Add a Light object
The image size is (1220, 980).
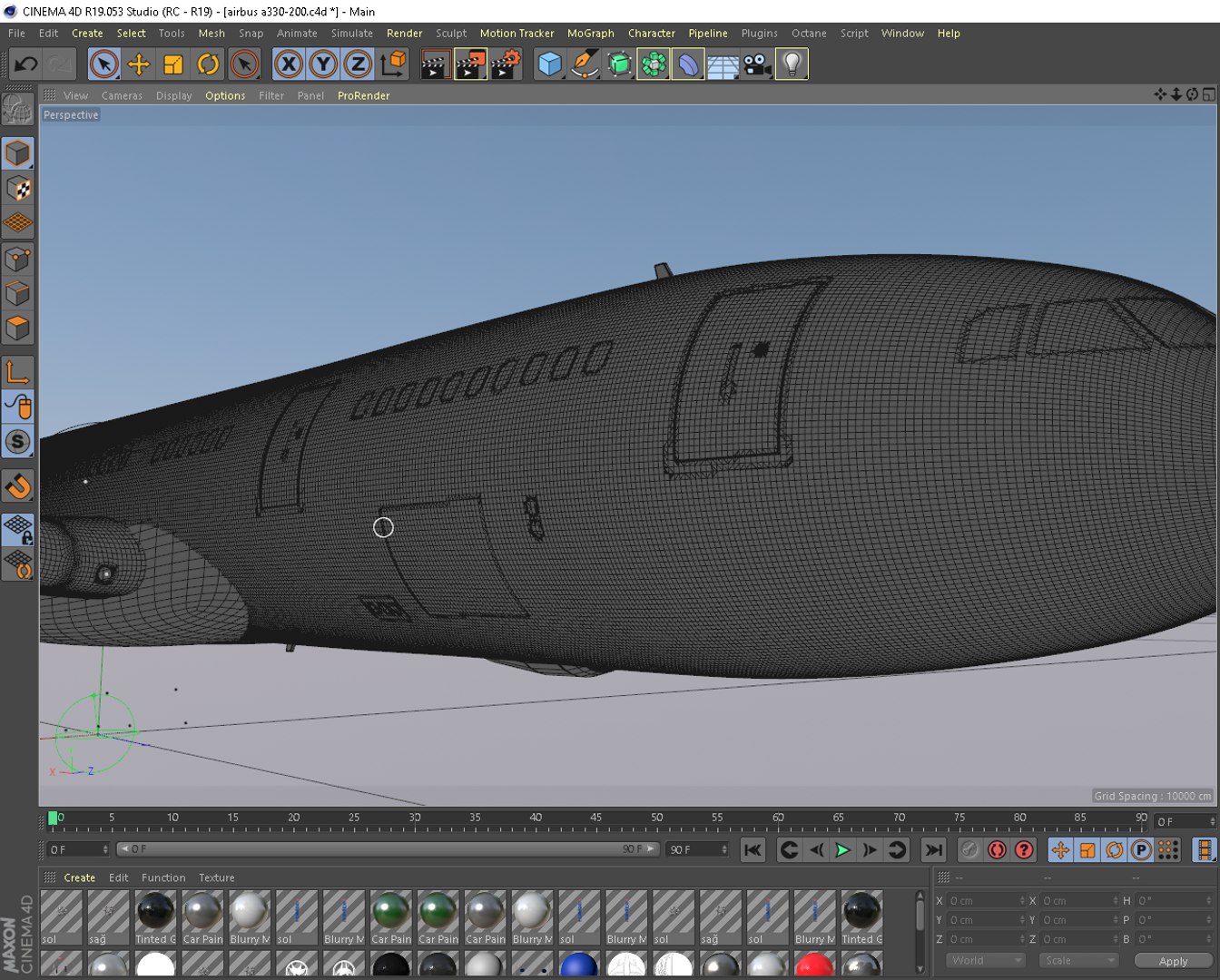(792, 64)
